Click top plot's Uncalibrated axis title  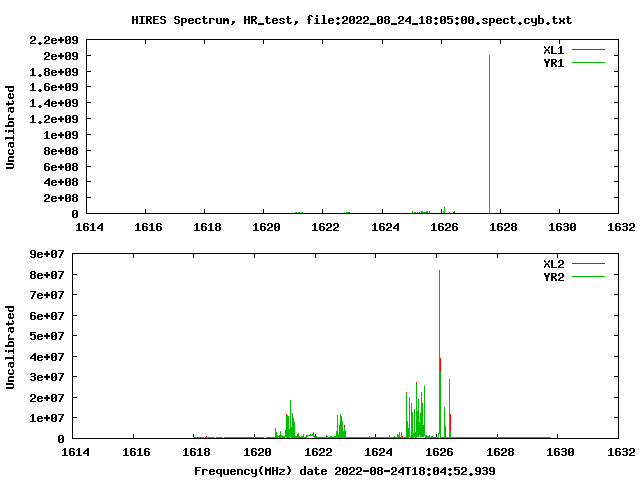click(x=10, y=127)
